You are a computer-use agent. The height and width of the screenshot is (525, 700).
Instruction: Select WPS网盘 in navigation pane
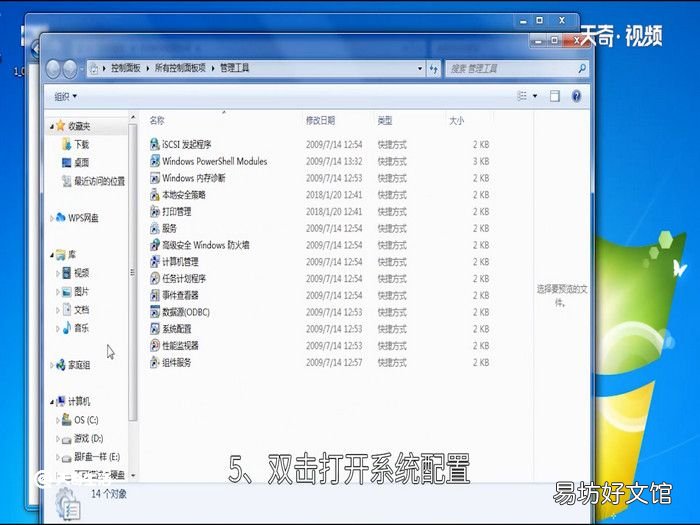click(x=77, y=218)
